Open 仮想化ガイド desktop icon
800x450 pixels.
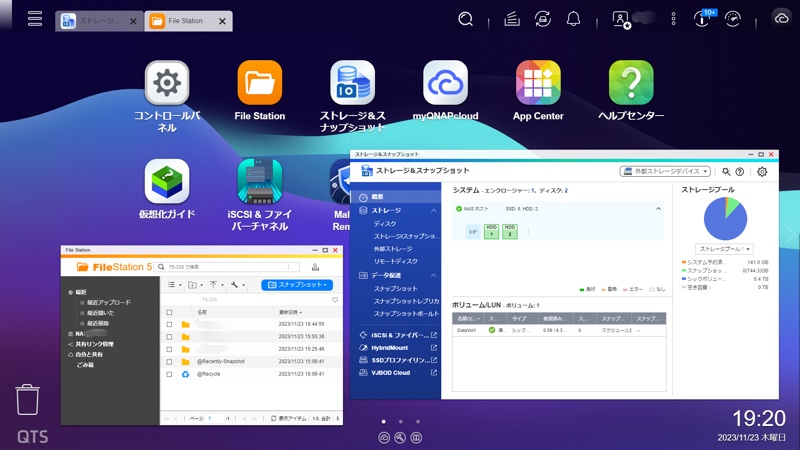tap(167, 182)
